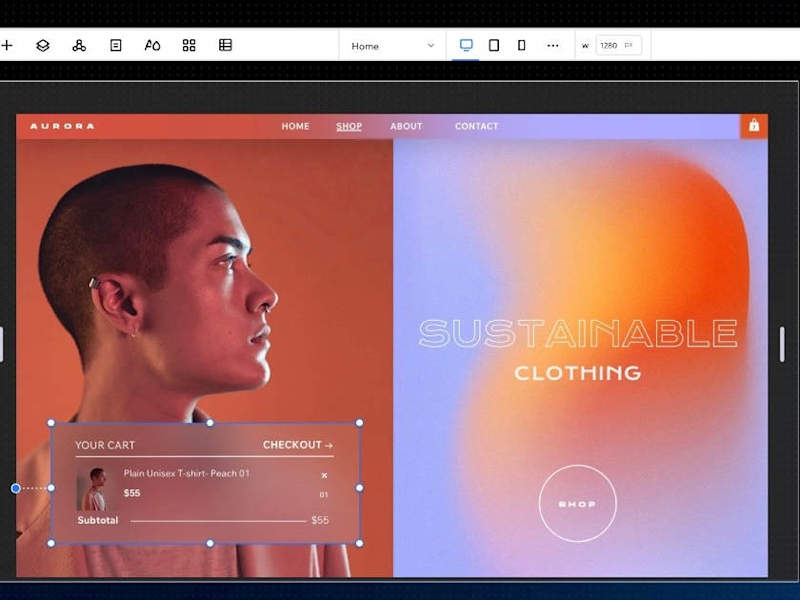This screenshot has width=800, height=600.
Task: Remove the cart item with X
Action: 324,476
